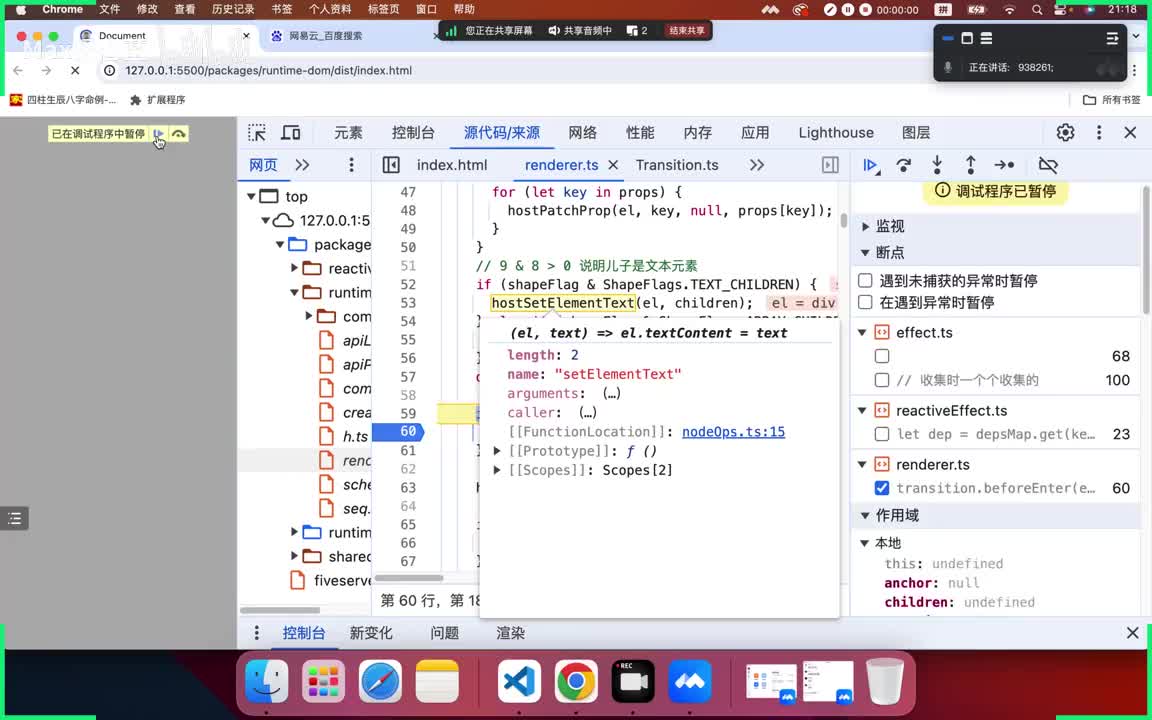This screenshot has height=720, width=1152.
Task: Open navigator panel three-dot menu
Action: coord(351,165)
